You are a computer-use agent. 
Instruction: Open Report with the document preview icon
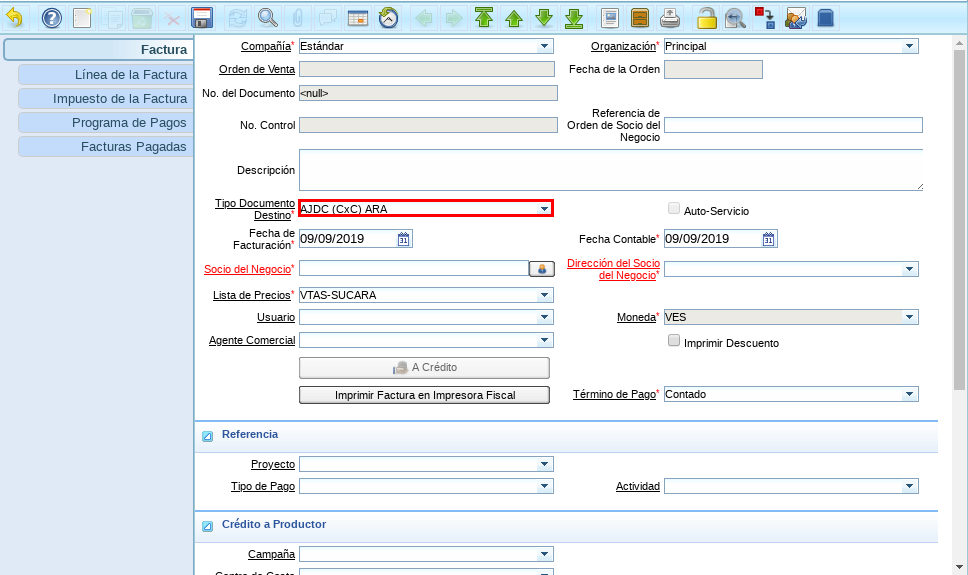click(x=610, y=18)
